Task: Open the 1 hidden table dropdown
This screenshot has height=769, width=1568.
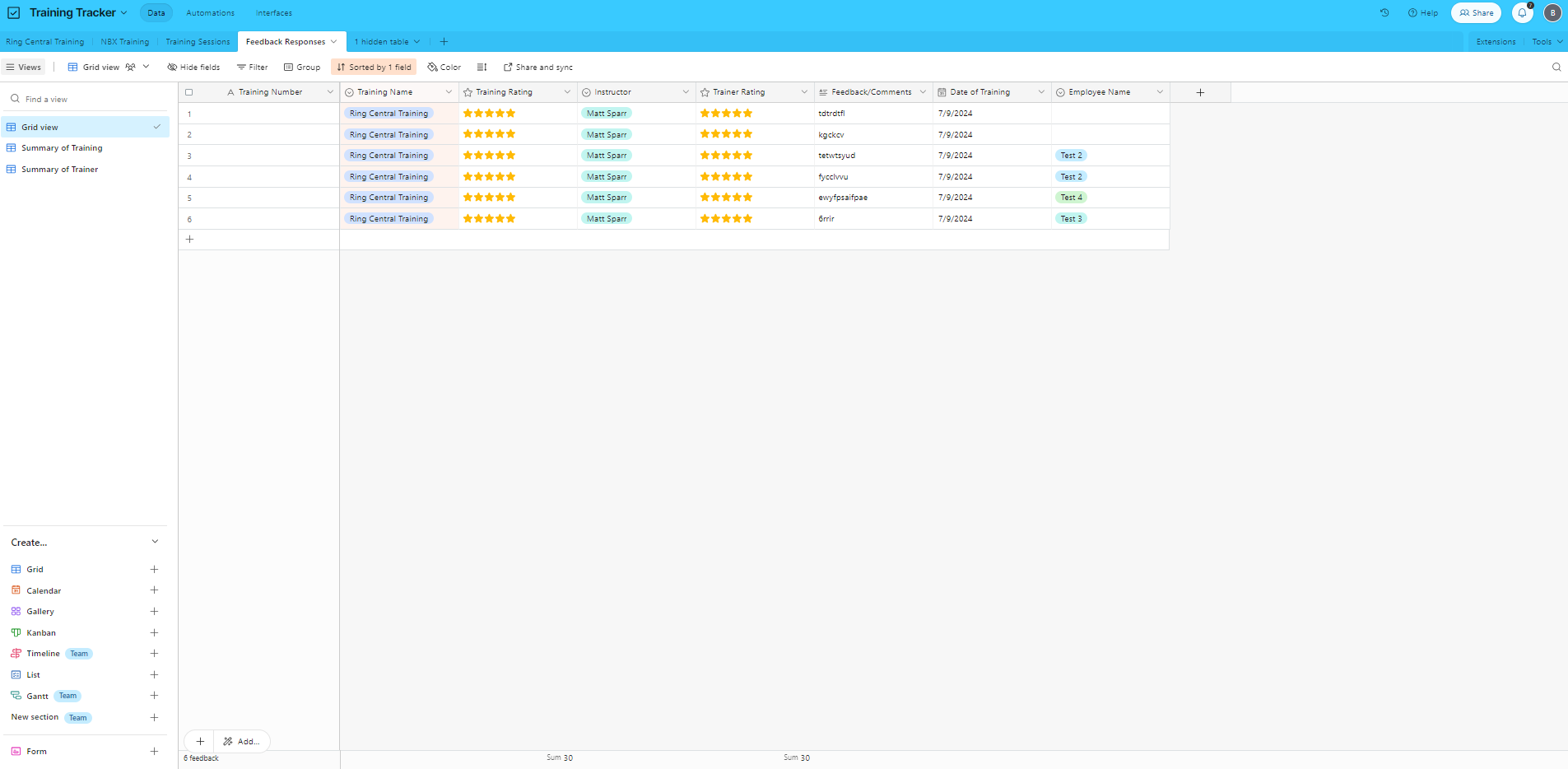Action: click(x=387, y=42)
